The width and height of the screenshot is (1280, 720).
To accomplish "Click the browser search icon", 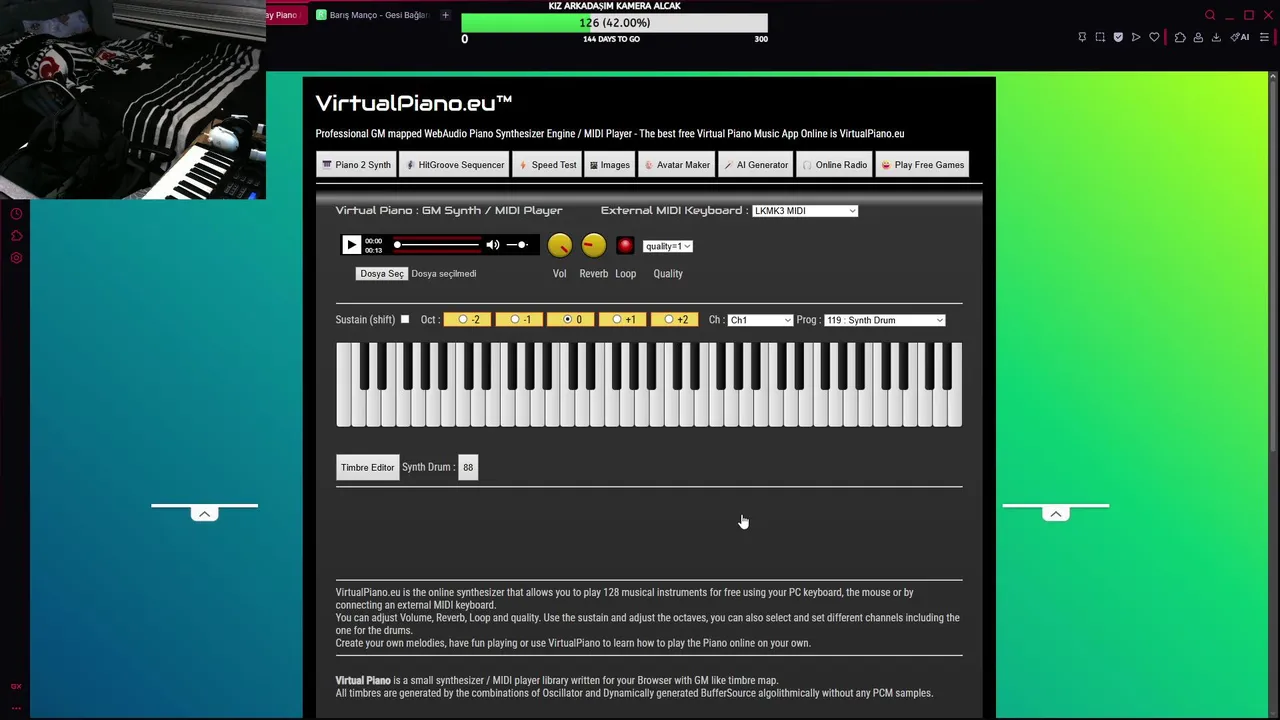I will (1210, 15).
